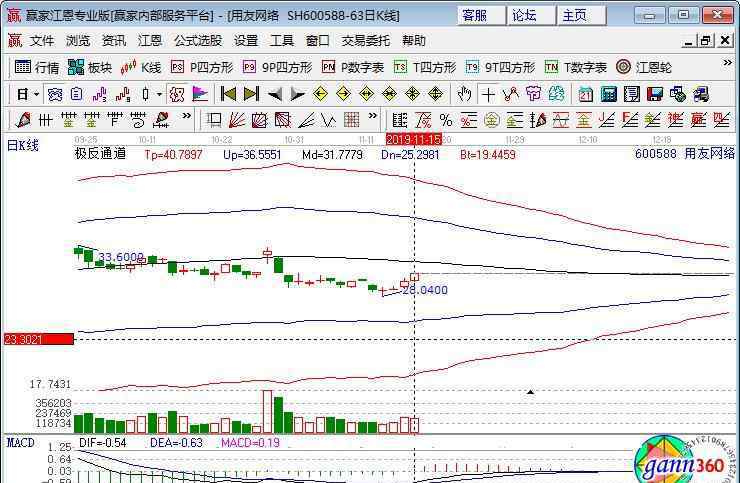Click the 2019-11-15 date marker
The height and width of the screenshot is (483, 740).
[x=414, y=139]
